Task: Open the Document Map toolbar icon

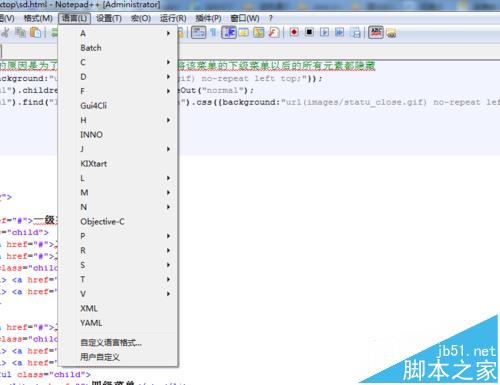Action: click(259, 32)
